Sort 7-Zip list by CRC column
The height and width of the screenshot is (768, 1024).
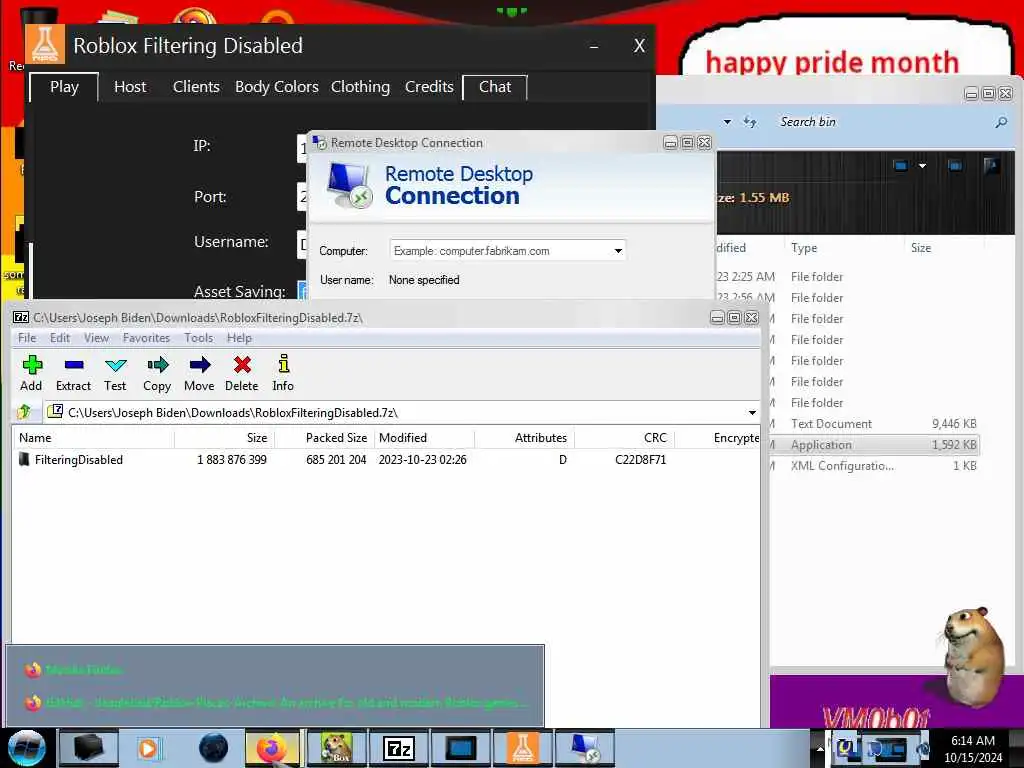click(x=624, y=438)
